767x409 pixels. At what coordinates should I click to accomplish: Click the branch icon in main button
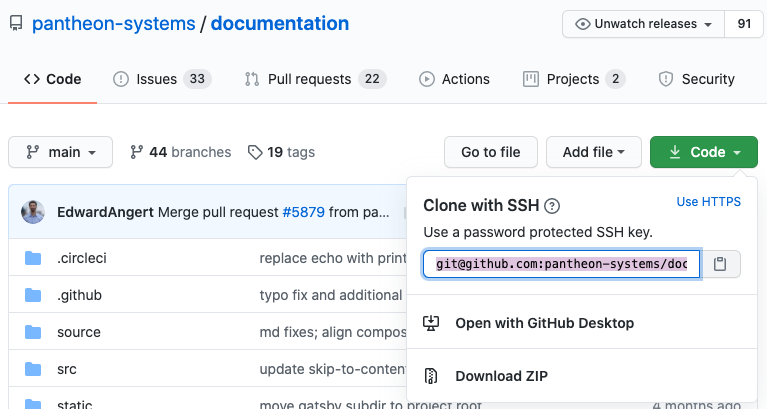(32, 152)
